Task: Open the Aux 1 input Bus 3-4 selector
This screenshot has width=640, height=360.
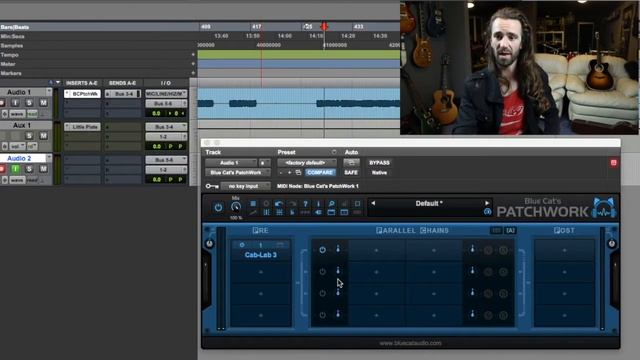Action: [x=166, y=127]
